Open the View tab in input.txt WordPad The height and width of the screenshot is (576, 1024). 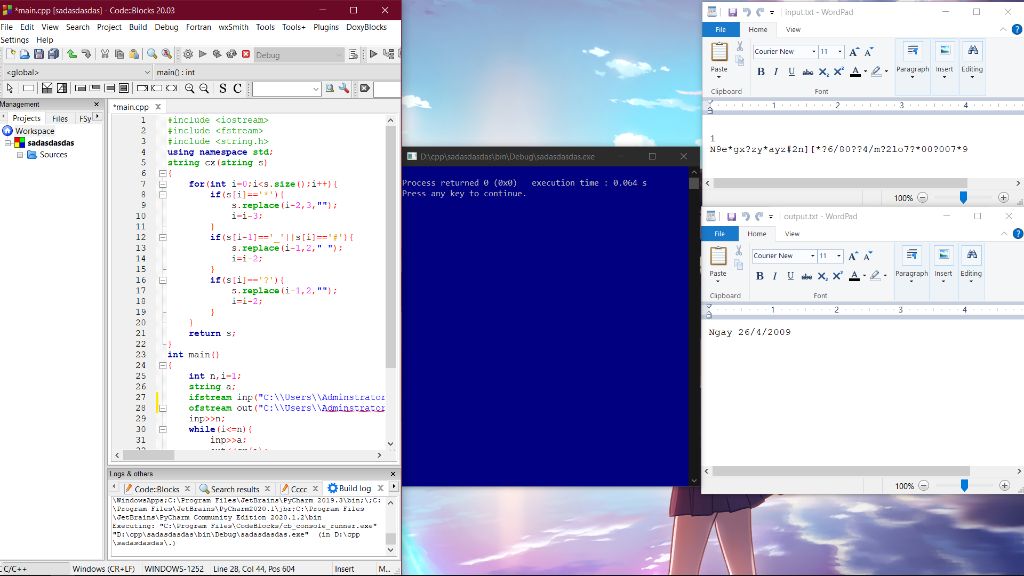point(793,29)
